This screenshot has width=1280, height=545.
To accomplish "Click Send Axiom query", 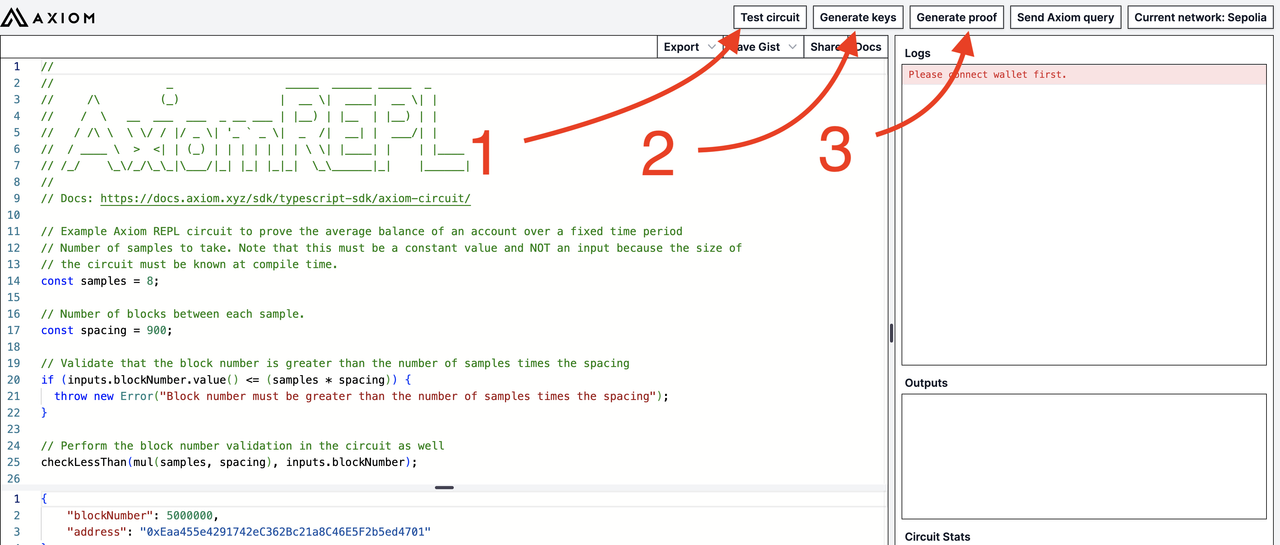I will (1065, 17).
